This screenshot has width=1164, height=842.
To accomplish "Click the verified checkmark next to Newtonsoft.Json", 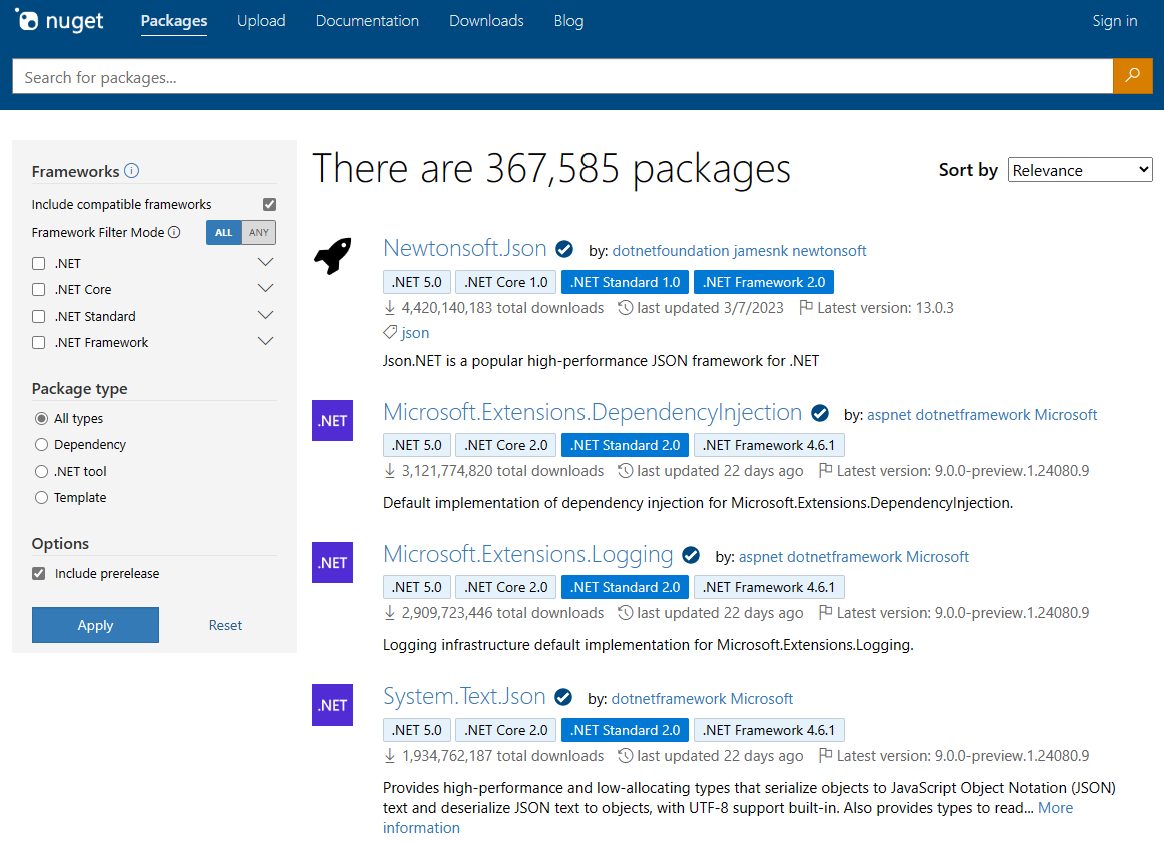I will [564, 249].
